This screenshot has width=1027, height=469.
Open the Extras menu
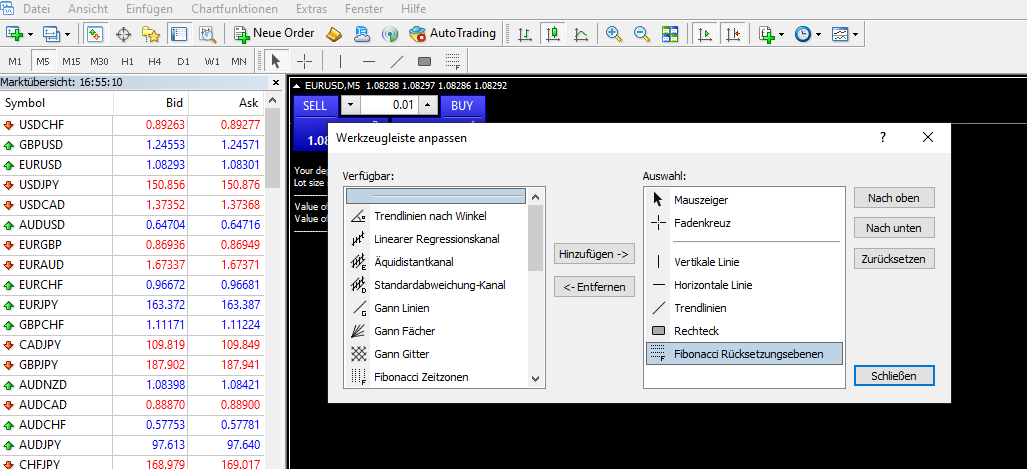(x=311, y=9)
